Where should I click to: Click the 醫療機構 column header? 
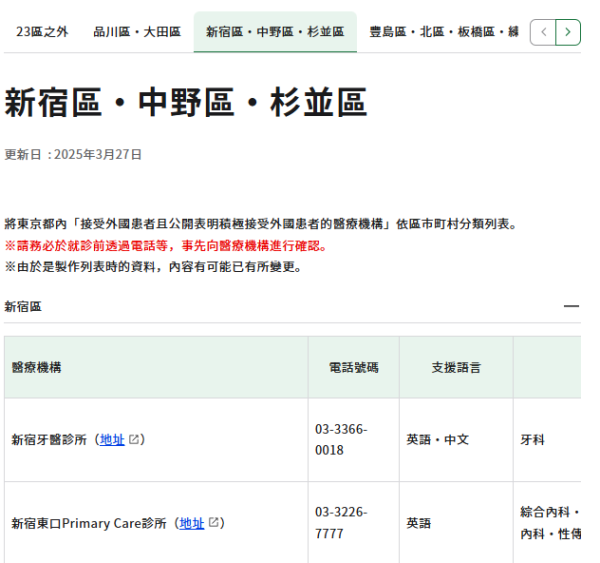point(156,367)
